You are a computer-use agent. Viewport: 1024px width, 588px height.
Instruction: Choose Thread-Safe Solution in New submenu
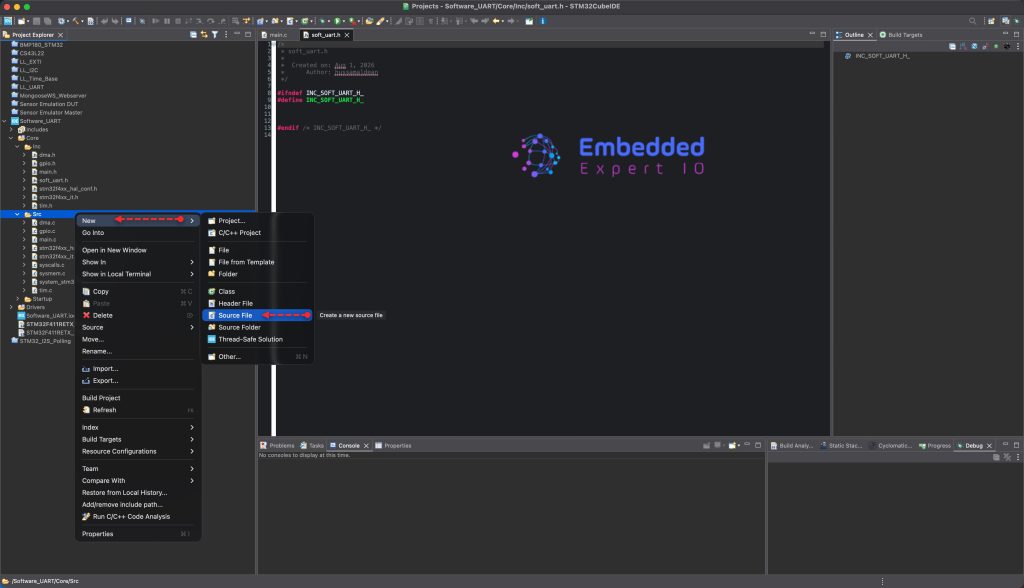pos(257,339)
